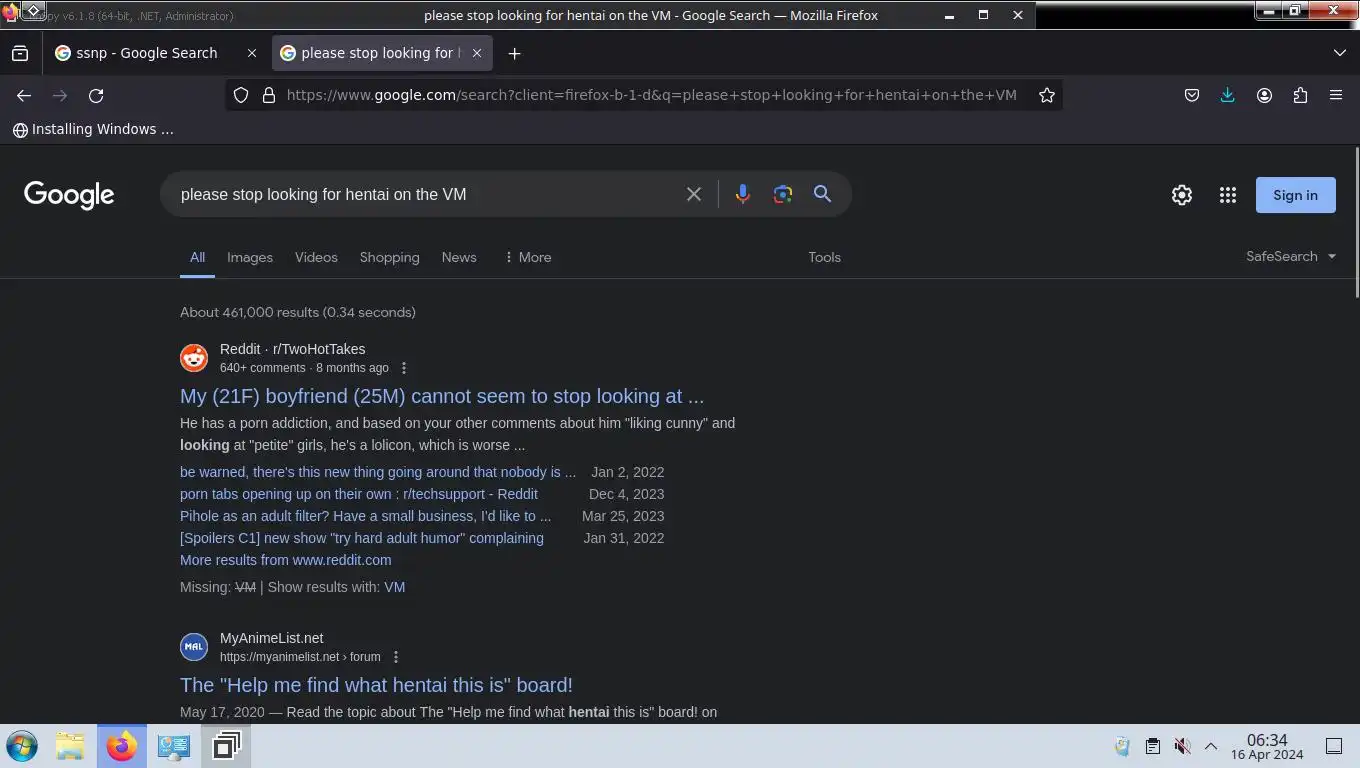Open MyAnimeList result three-dot options

396,657
